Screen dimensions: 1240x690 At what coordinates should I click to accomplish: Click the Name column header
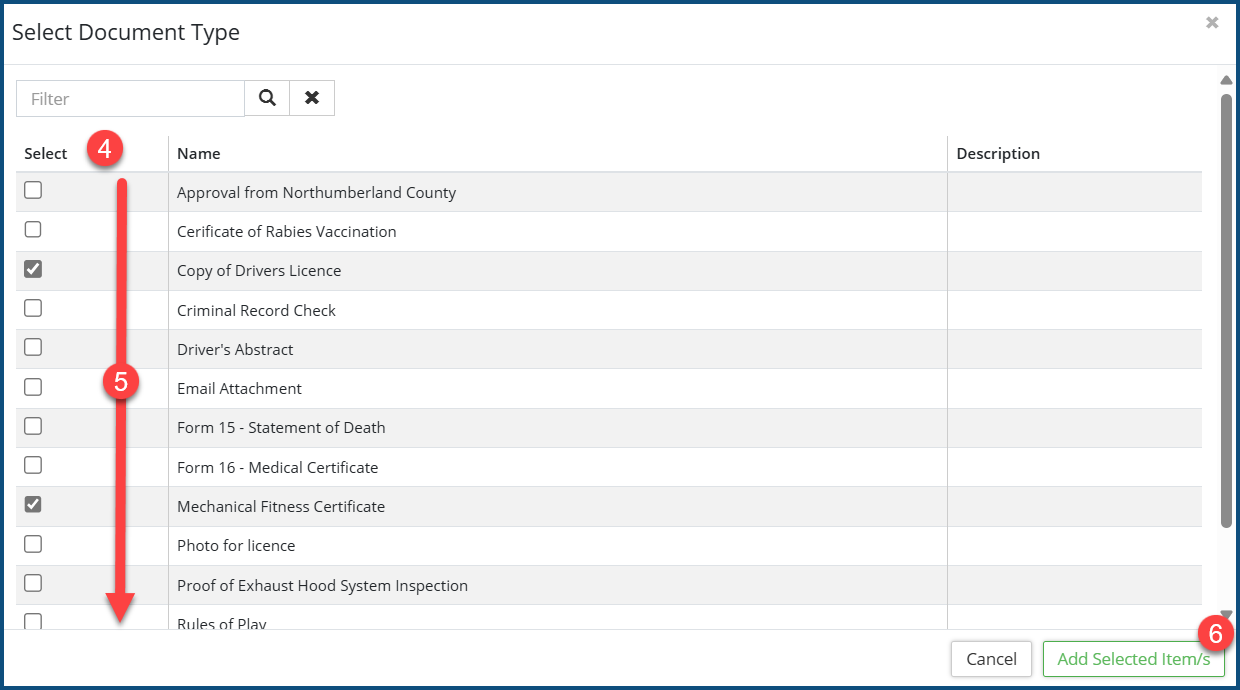coord(199,154)
